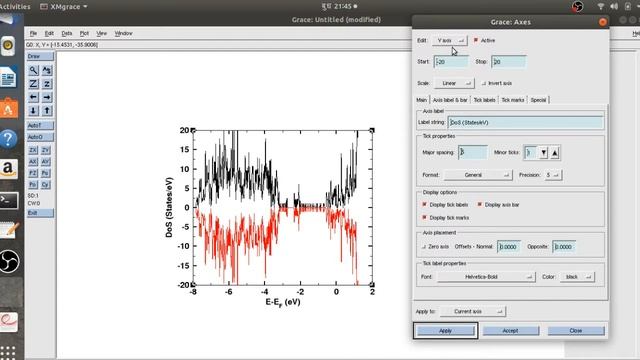Switch to Tick marks tab
The height and width of the screenshot is (360, 640).
513,100
